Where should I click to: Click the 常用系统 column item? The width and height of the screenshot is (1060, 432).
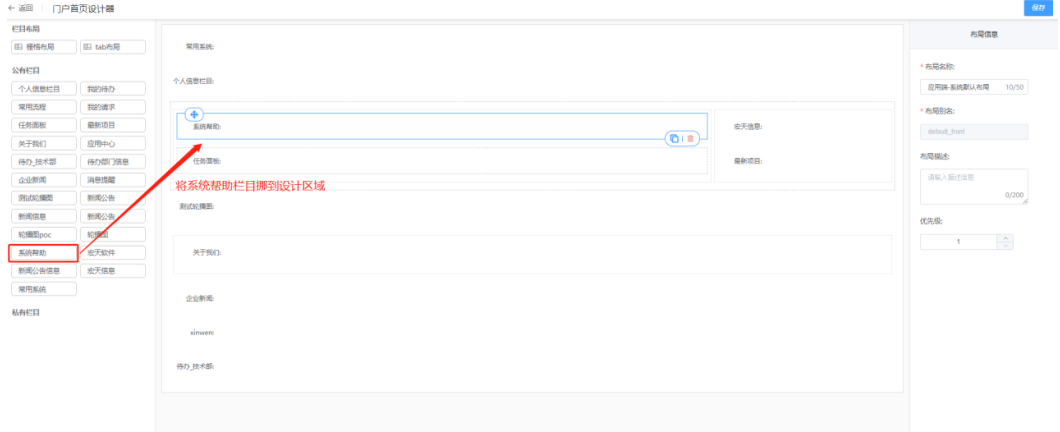pos(44,289)
